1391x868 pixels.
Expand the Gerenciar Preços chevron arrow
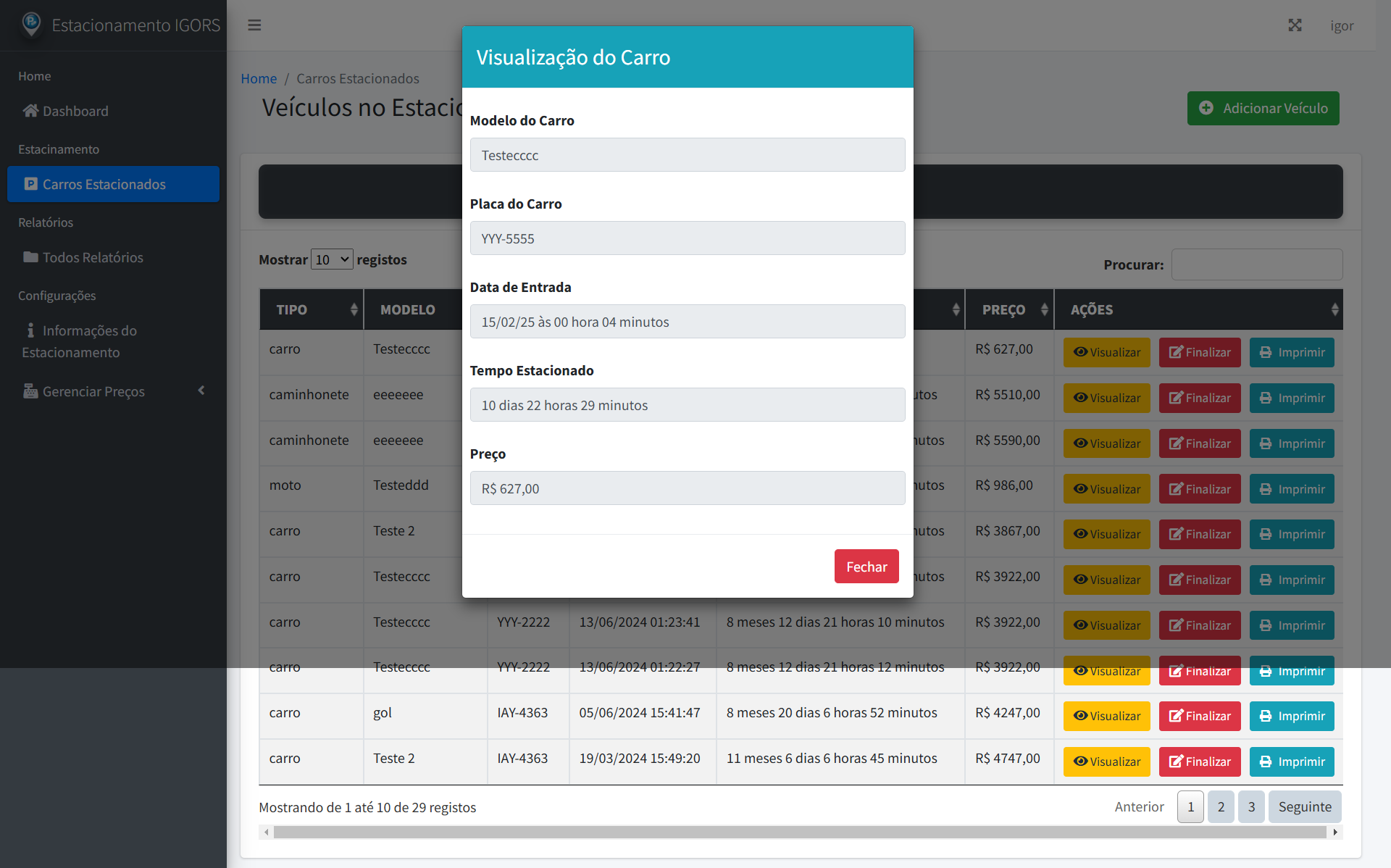coord(201,391)
